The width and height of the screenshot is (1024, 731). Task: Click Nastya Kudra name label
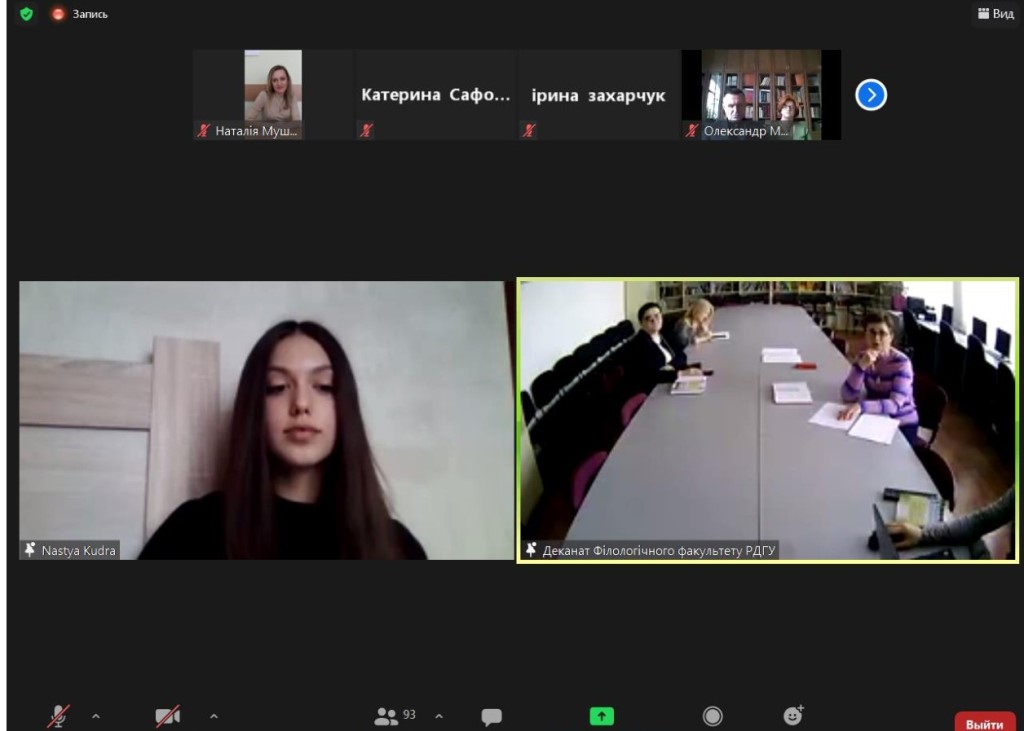(78, 550)
